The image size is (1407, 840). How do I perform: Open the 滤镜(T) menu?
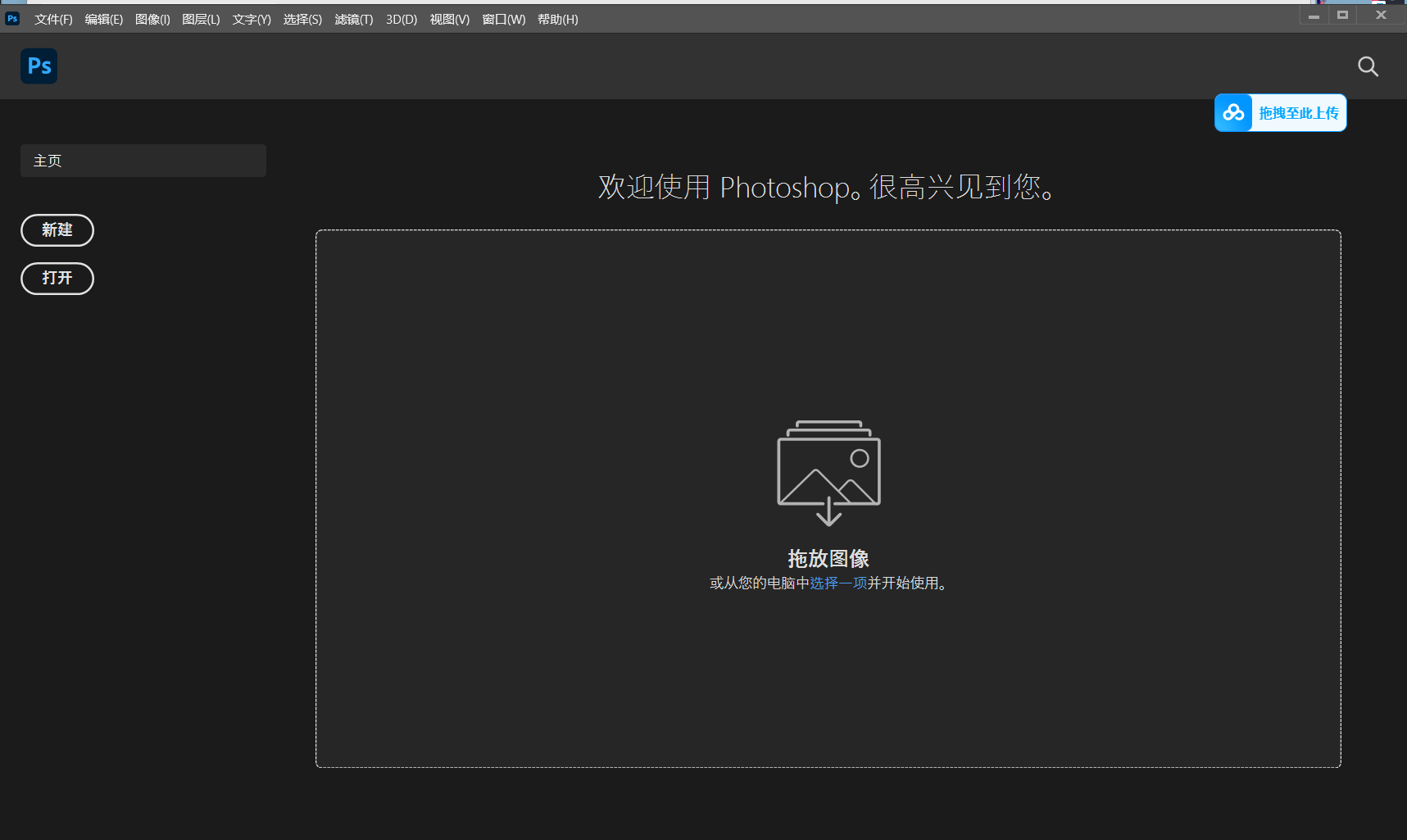click(x=354, y=19)
